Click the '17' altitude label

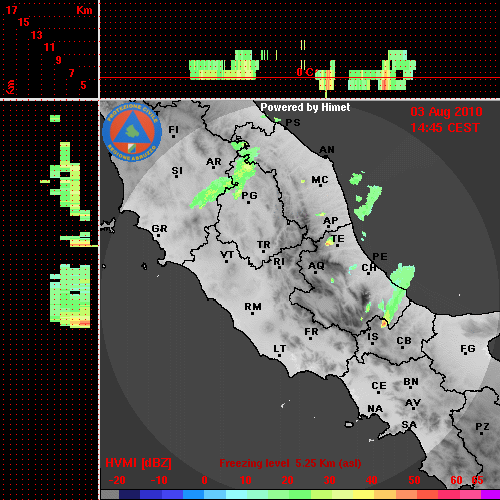[11, 10]
